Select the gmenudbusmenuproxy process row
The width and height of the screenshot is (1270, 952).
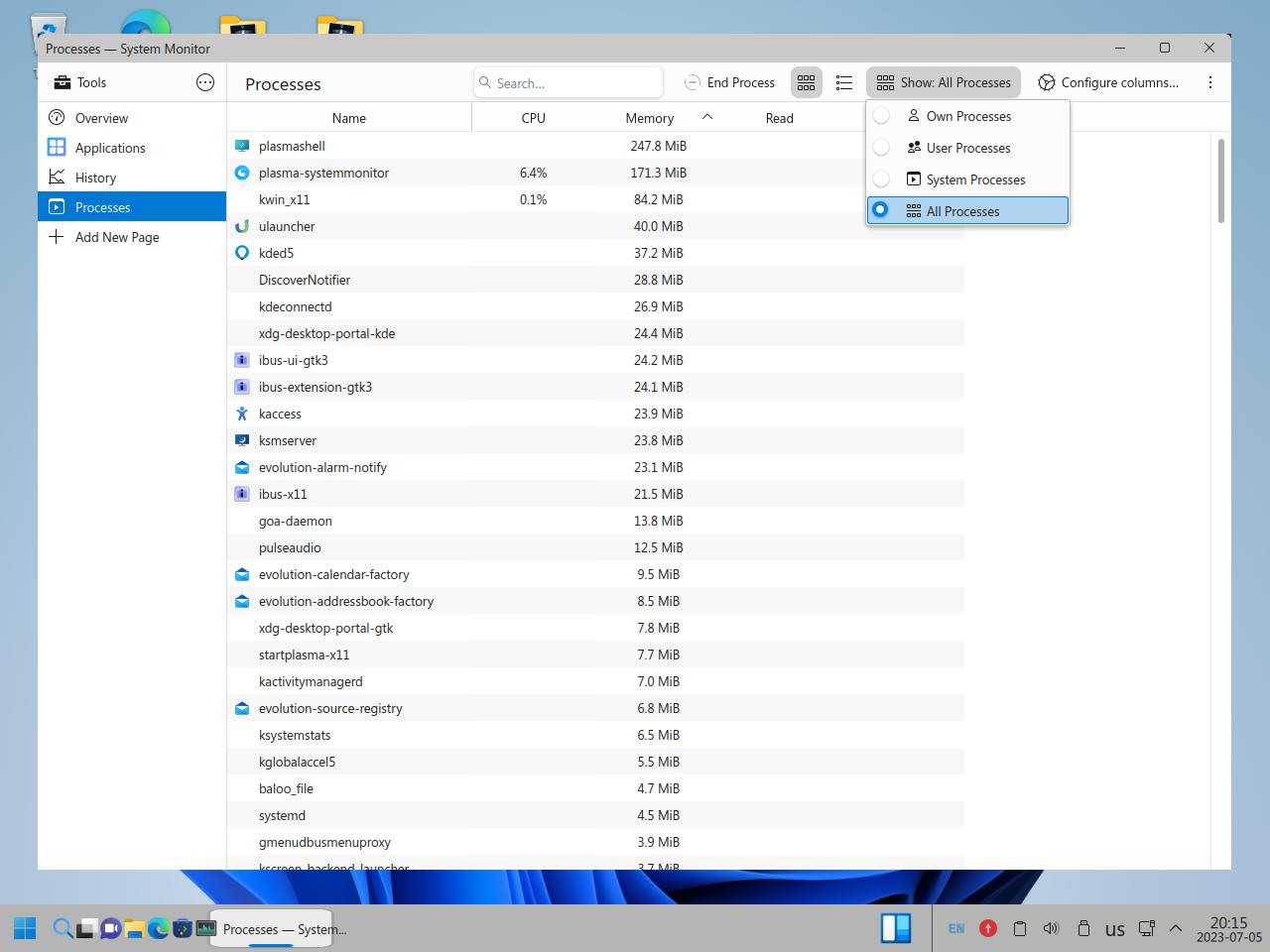[595, 842]
